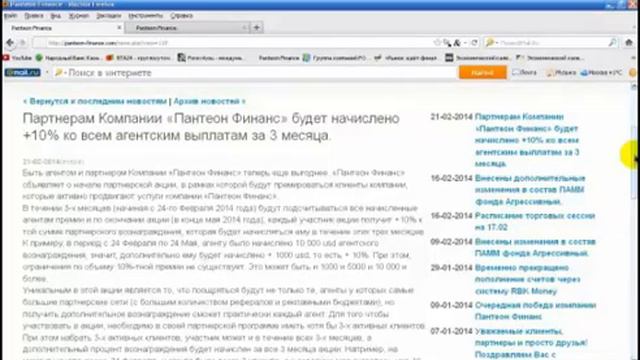Open the 16-02-2014 Внесены дополнительные изменения news link

[x=530, y=190]
